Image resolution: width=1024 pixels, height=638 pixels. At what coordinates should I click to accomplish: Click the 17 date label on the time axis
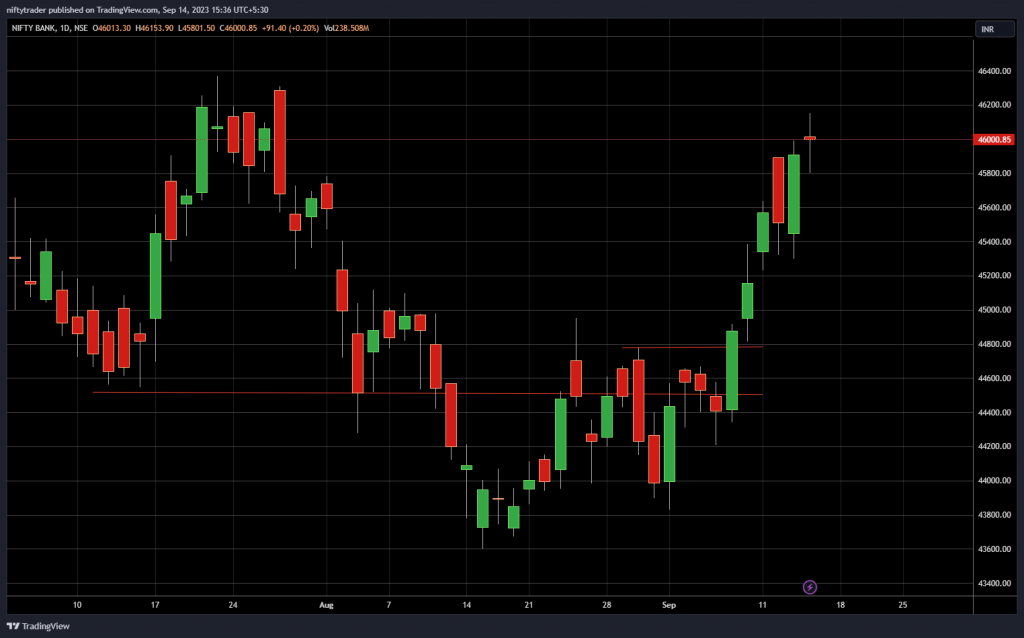click(155, 605)
